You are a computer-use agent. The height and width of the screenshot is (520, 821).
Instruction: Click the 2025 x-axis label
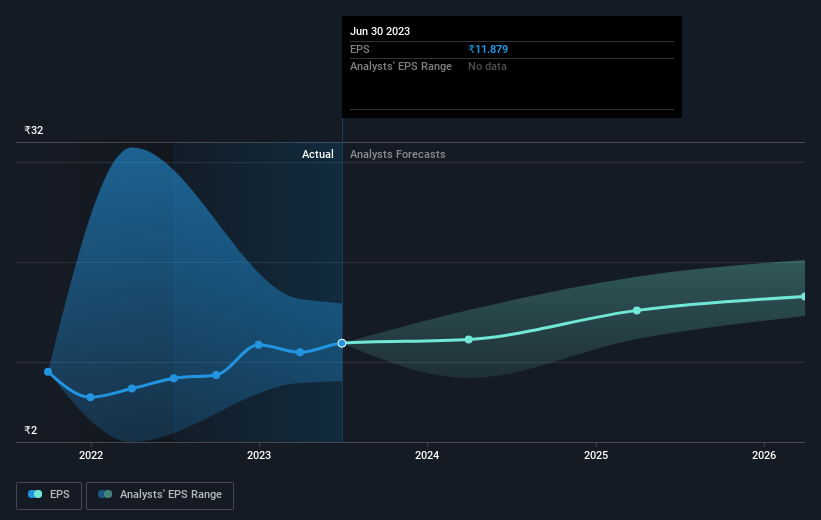596,456
